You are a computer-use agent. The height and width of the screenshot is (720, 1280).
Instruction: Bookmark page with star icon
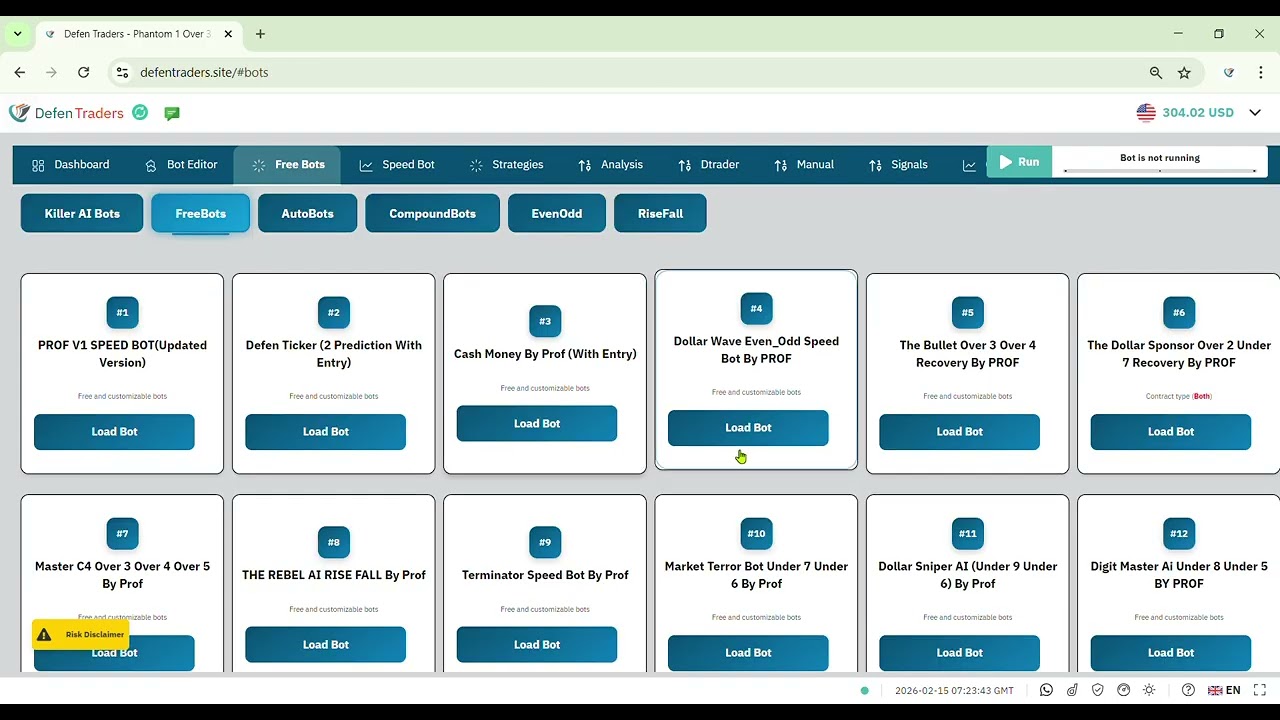click(1184, 73)
